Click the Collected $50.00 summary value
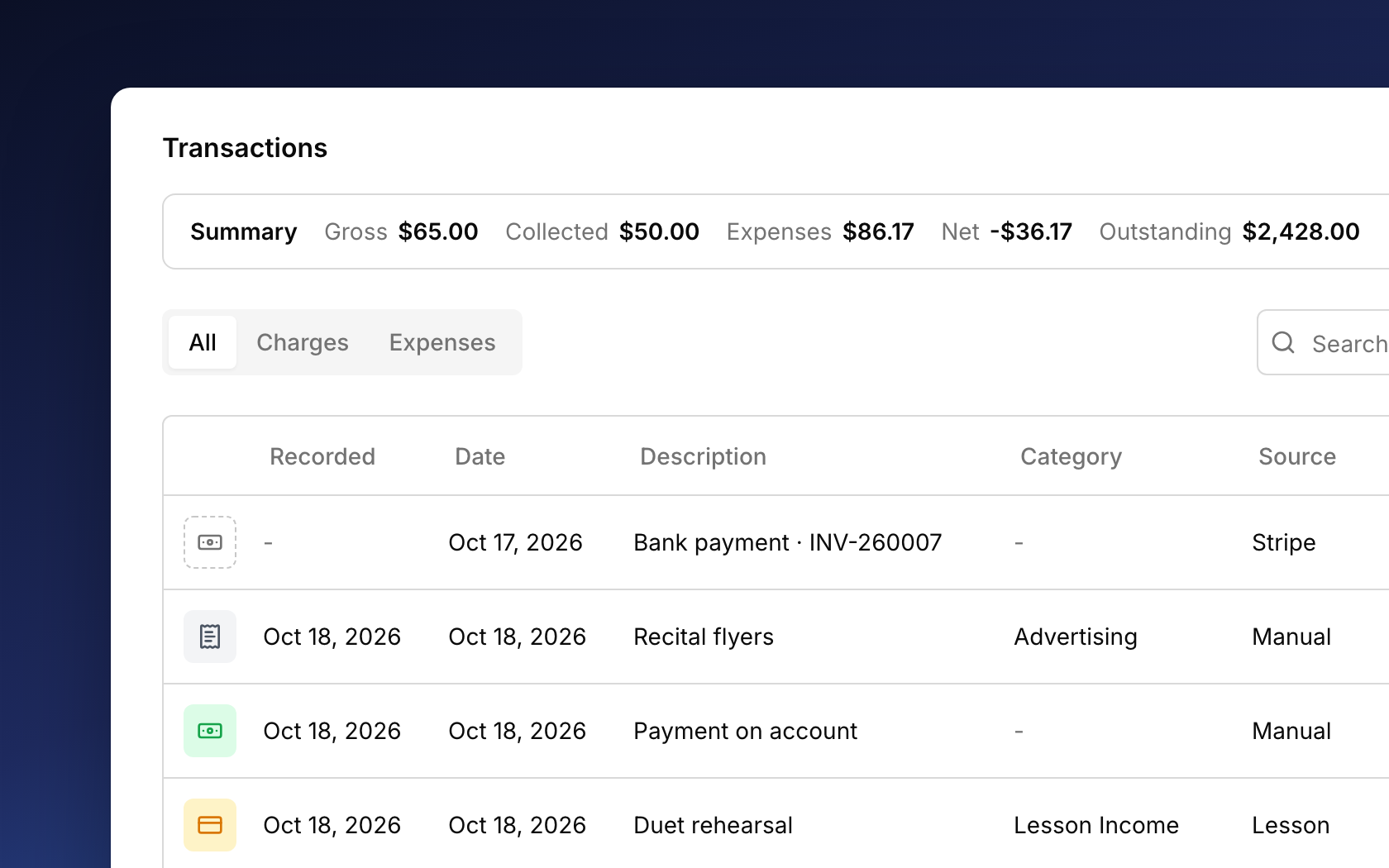Image resolution: width=1389 pixels, height=868 pixels. pos(603,231)
